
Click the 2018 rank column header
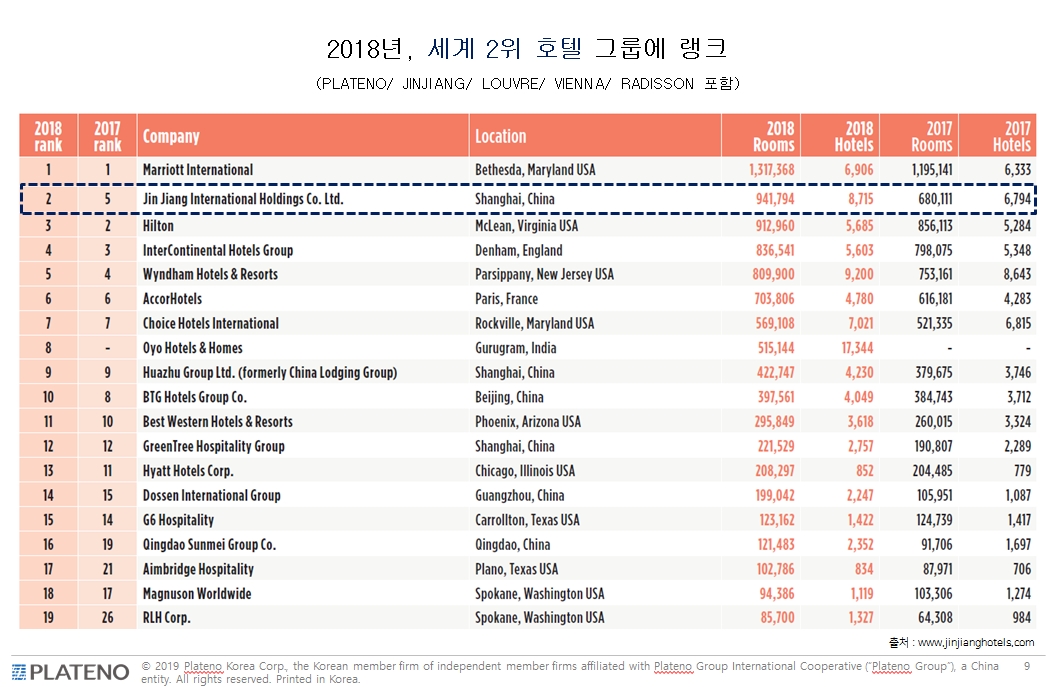point(48,136)
